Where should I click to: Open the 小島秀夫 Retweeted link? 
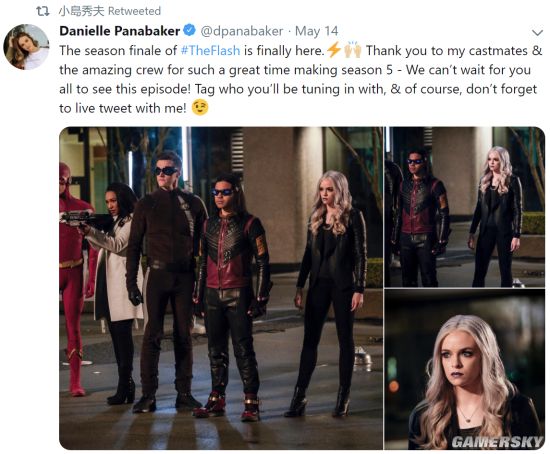(110, 11)
